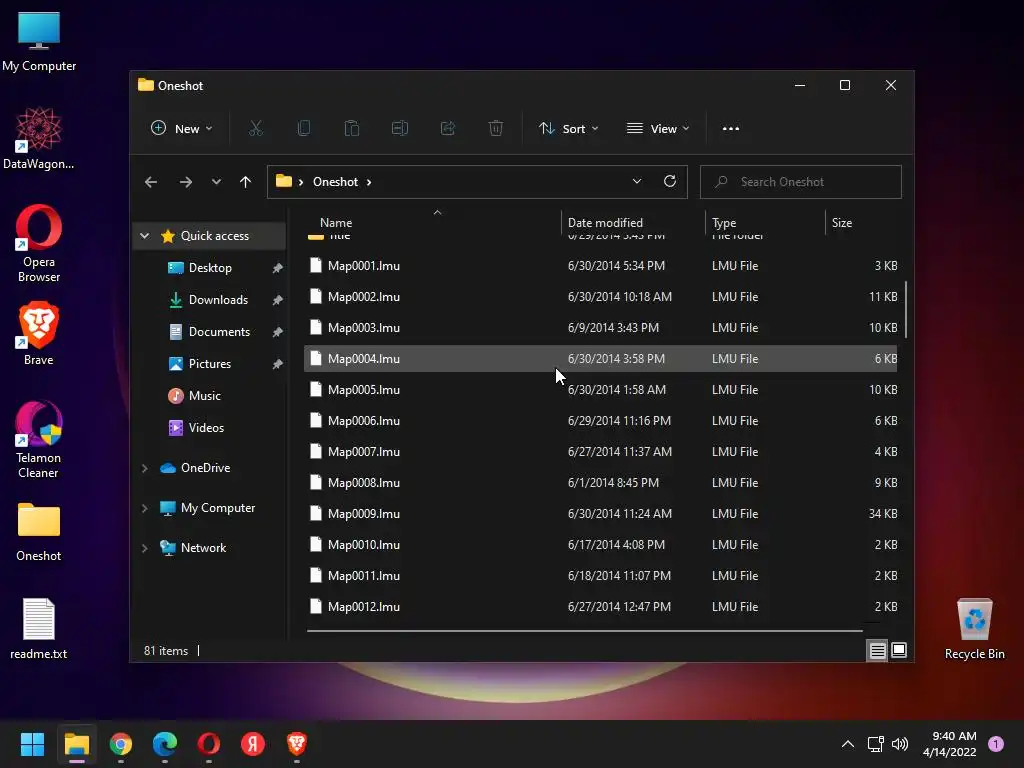Select file Map0005.lmu
The width and height of the screenshot is (1024, 768).
[600, 390]
